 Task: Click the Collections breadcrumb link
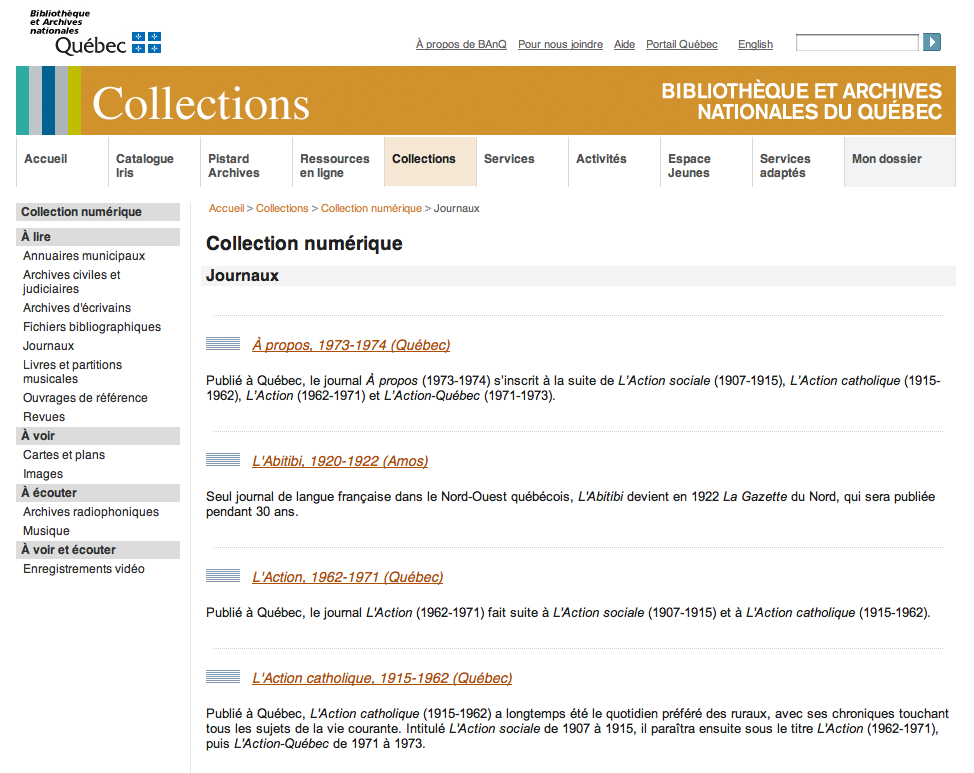(x=282, y=208)
